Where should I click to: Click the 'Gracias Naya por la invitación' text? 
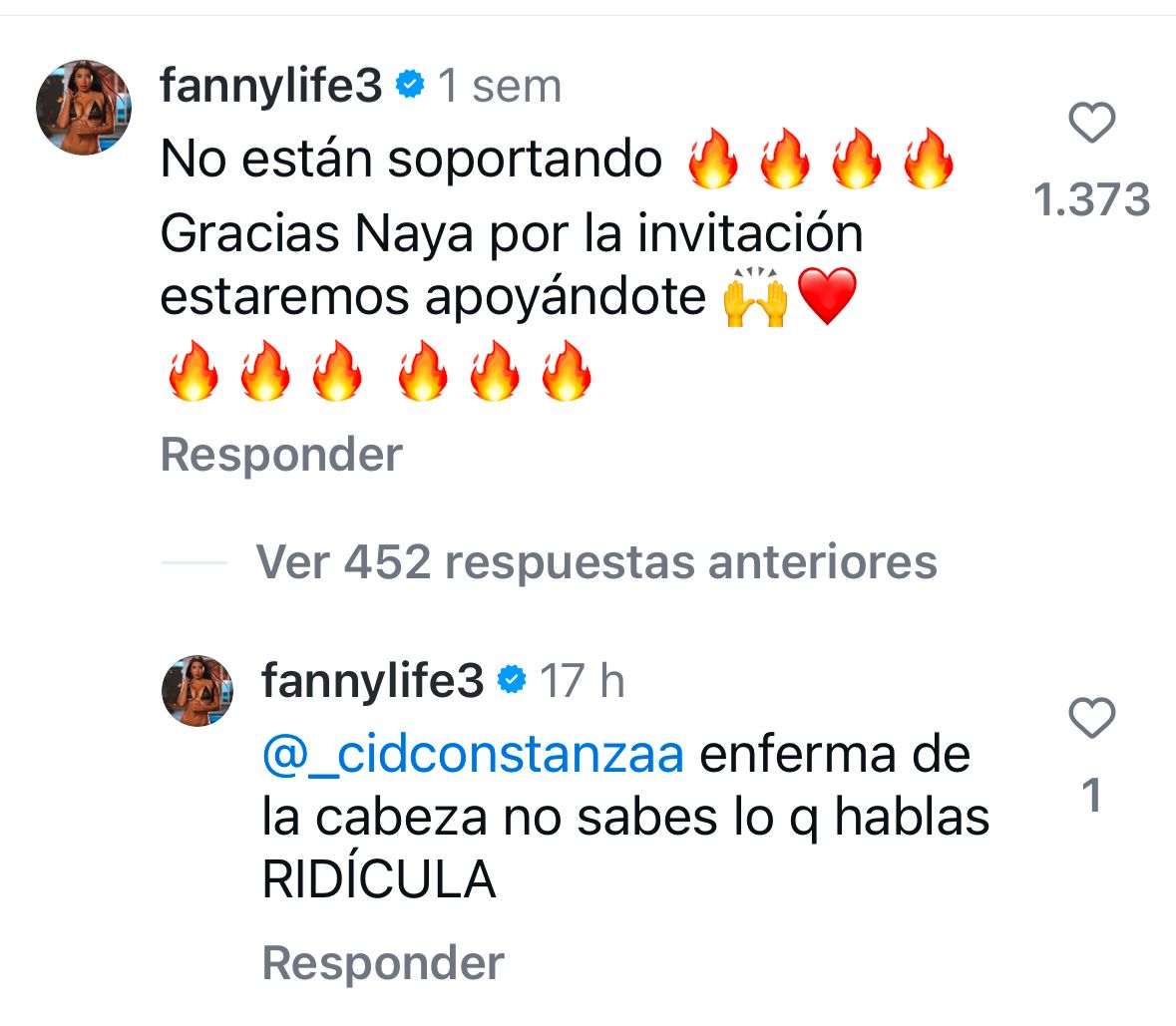[511, 234]
